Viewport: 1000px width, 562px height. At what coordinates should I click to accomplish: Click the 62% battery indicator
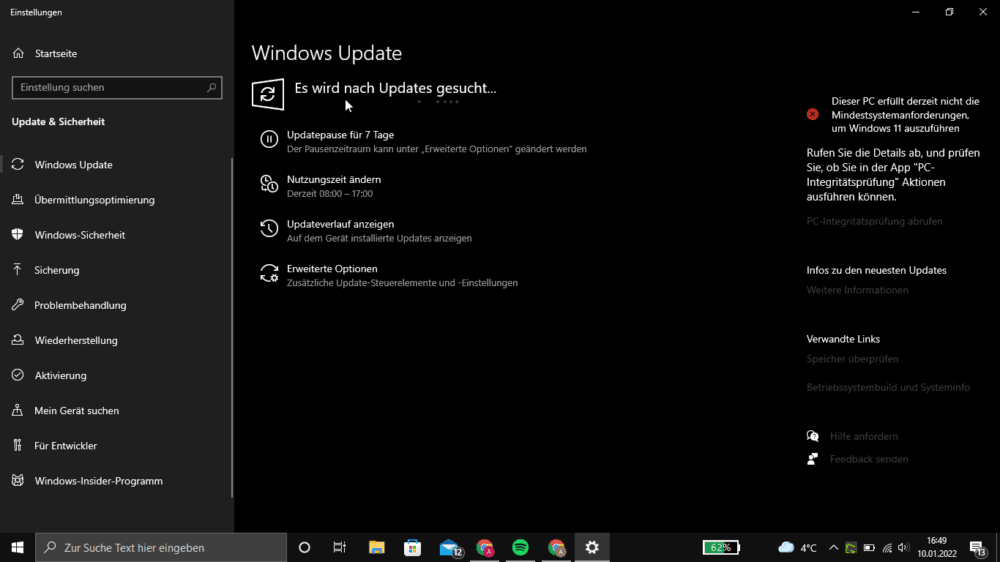tap(721, 547)
